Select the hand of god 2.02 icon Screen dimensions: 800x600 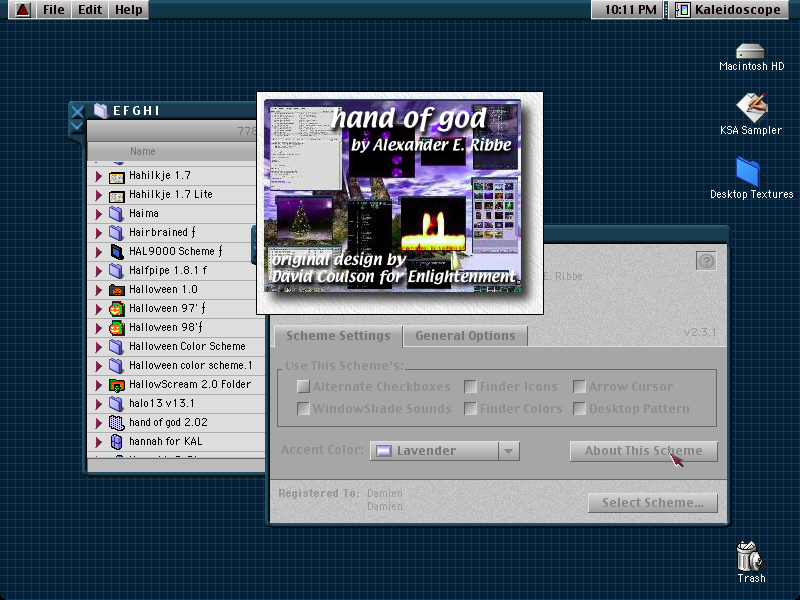click(x=117, y=422)
